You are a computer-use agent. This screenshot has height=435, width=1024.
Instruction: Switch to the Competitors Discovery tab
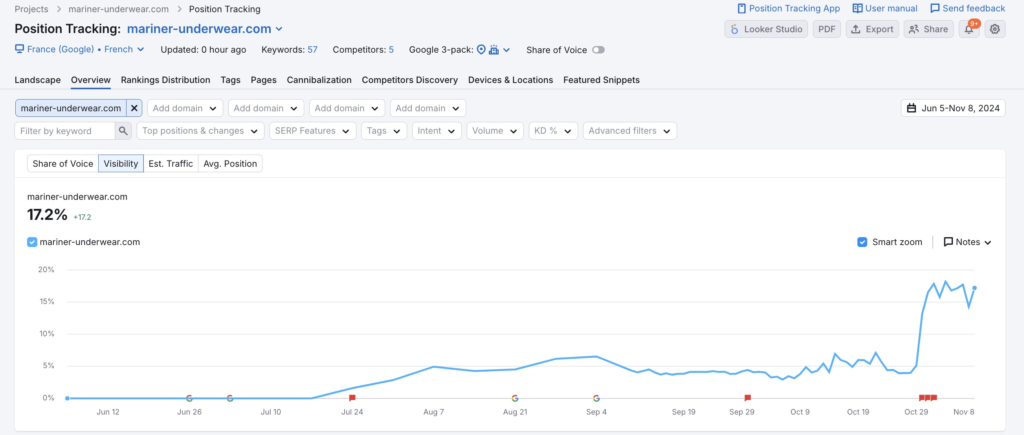[x=409, y=80]
